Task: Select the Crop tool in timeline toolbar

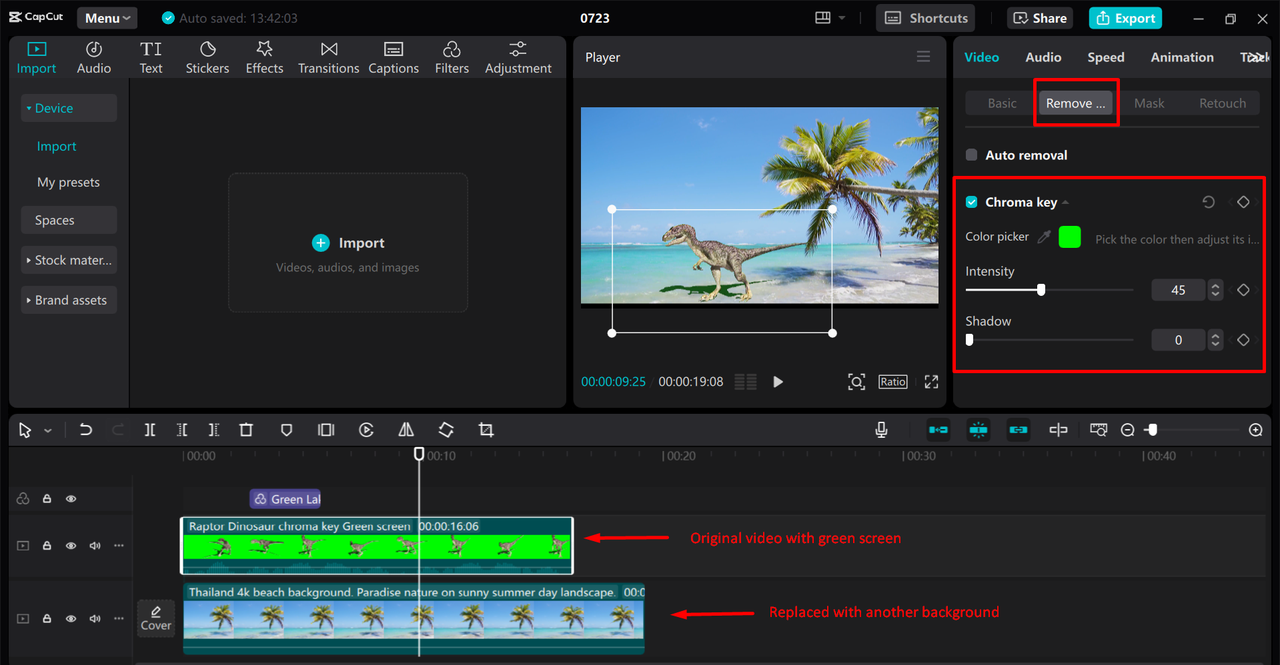Action: point(486,430)
